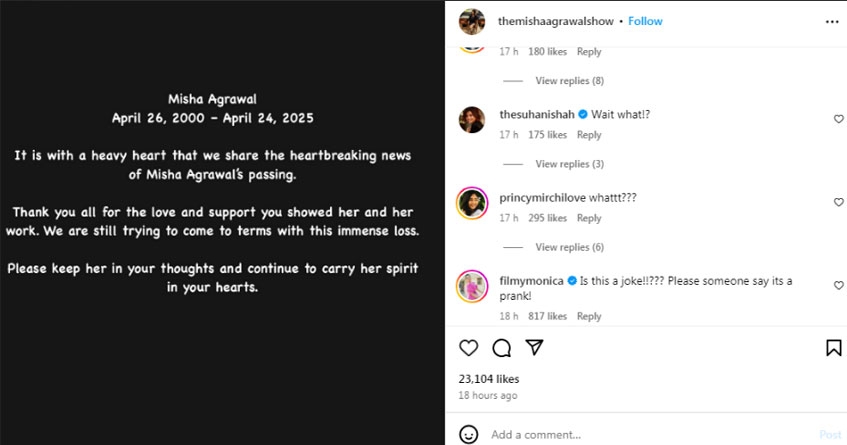Like thesuhanishah's comment
The image size is (847, 445).
coord(838,119)
